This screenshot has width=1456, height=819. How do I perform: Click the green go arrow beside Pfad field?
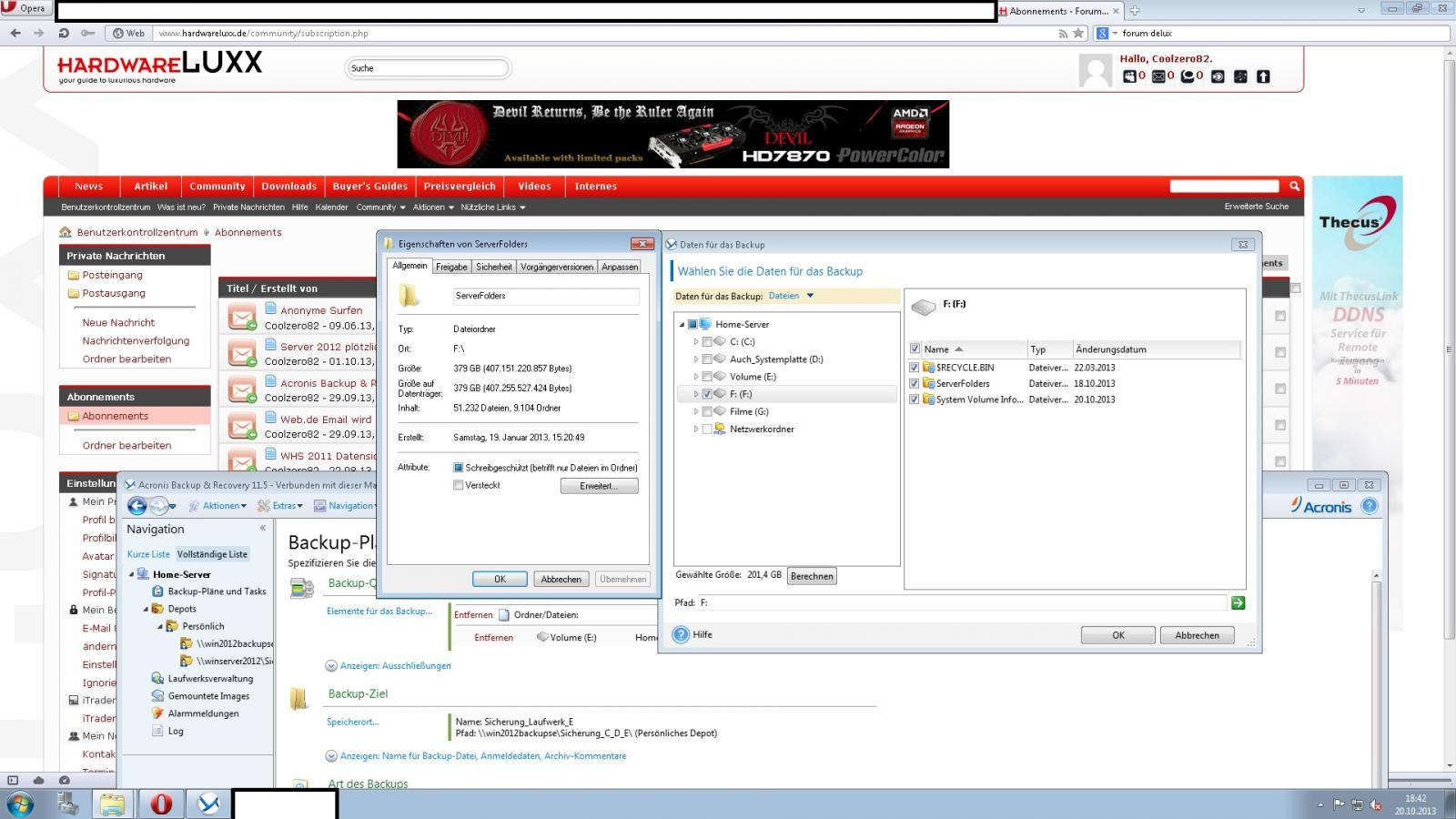coord(1238,602)
